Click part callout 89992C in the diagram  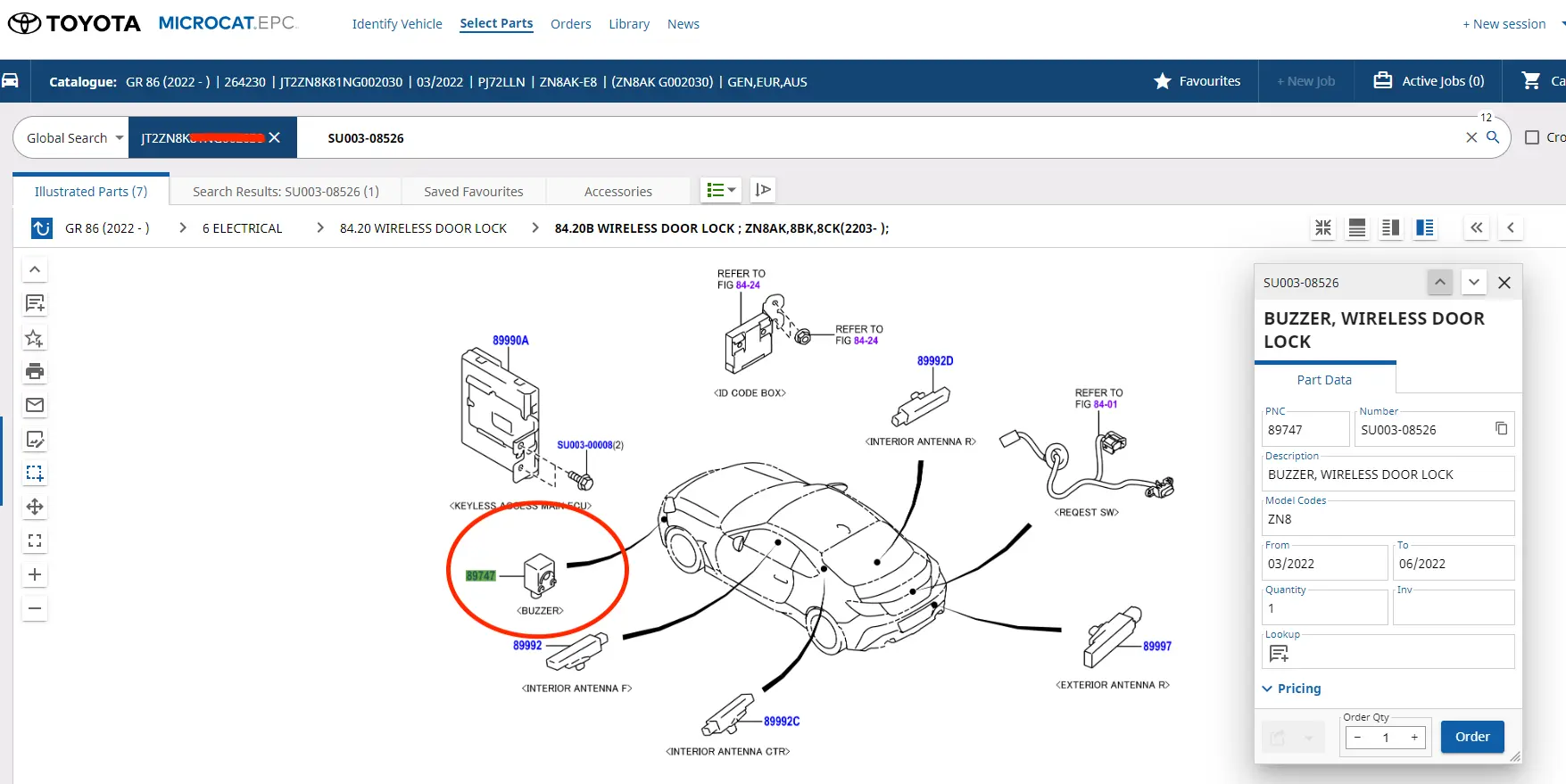(x=782, y=722)
